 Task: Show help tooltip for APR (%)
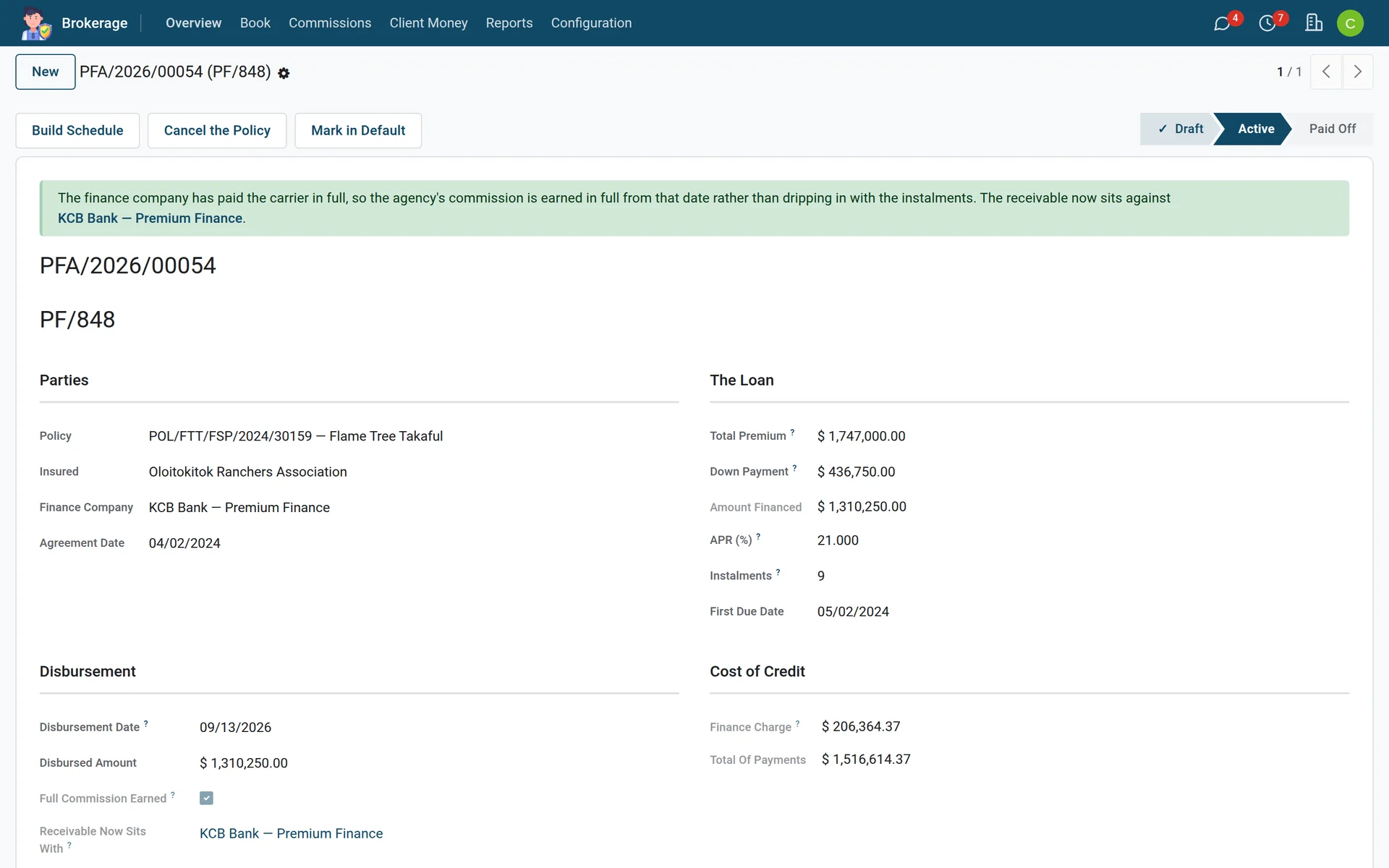[x=758, y=537]
